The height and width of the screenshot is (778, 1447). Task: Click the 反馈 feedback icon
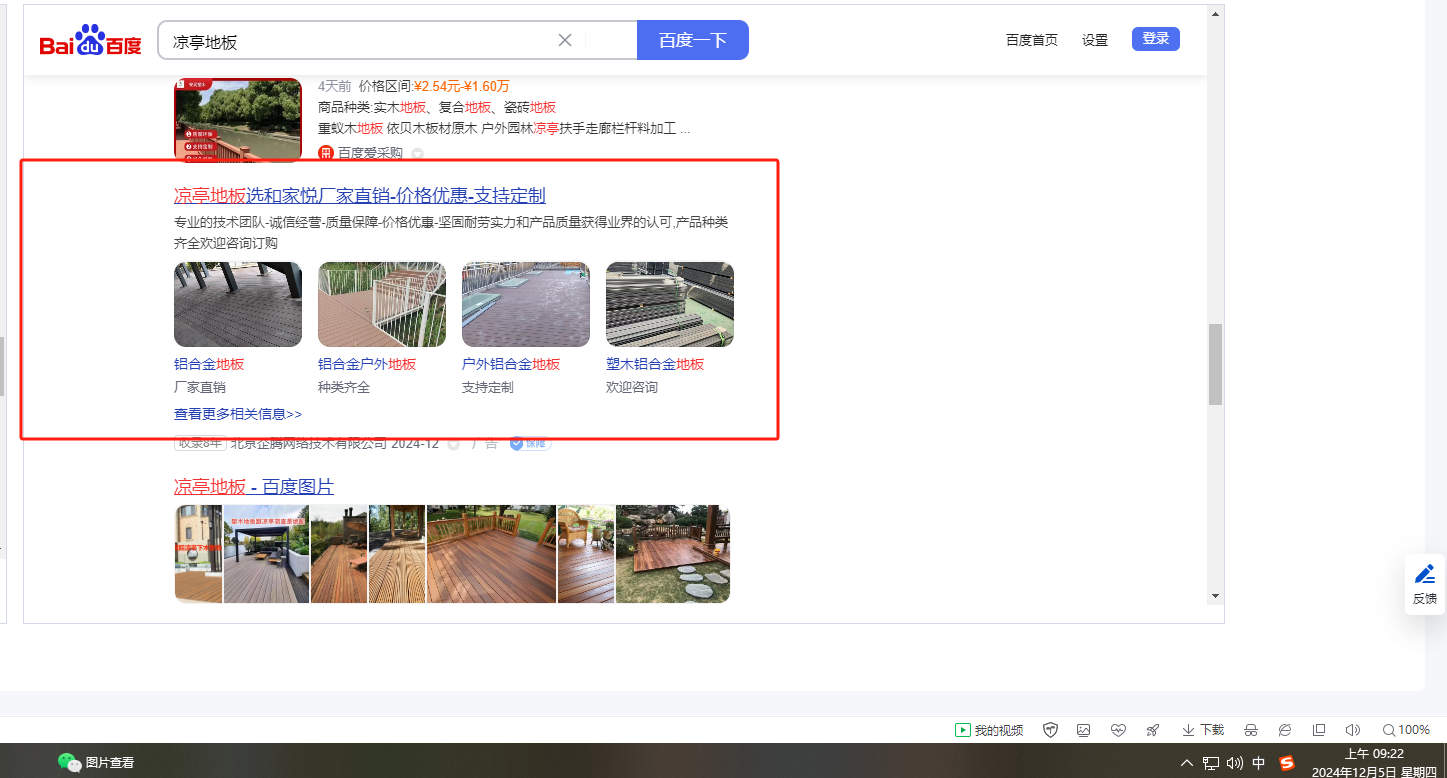[x=1424, y=584]
